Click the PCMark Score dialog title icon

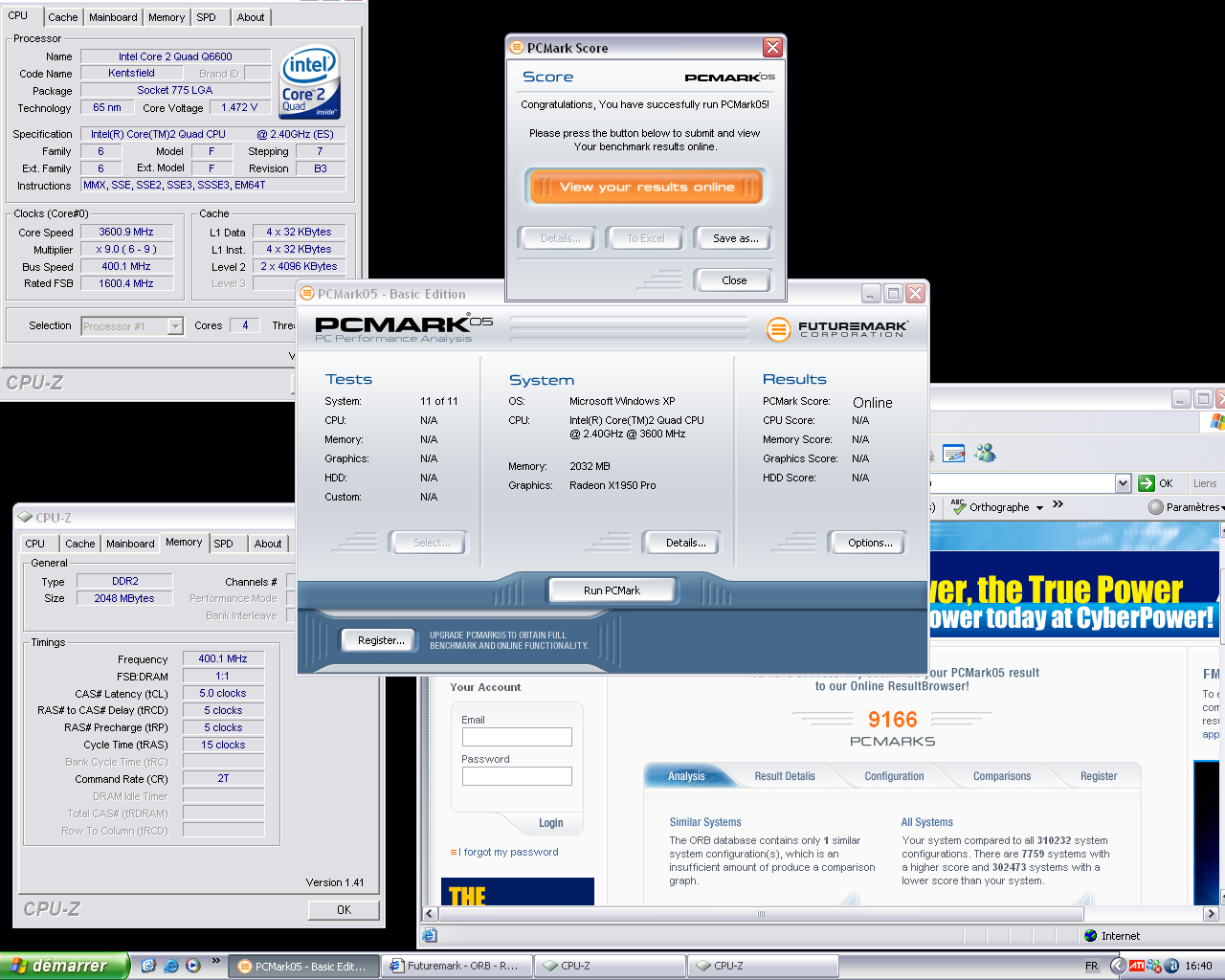[x=517, y=47]
